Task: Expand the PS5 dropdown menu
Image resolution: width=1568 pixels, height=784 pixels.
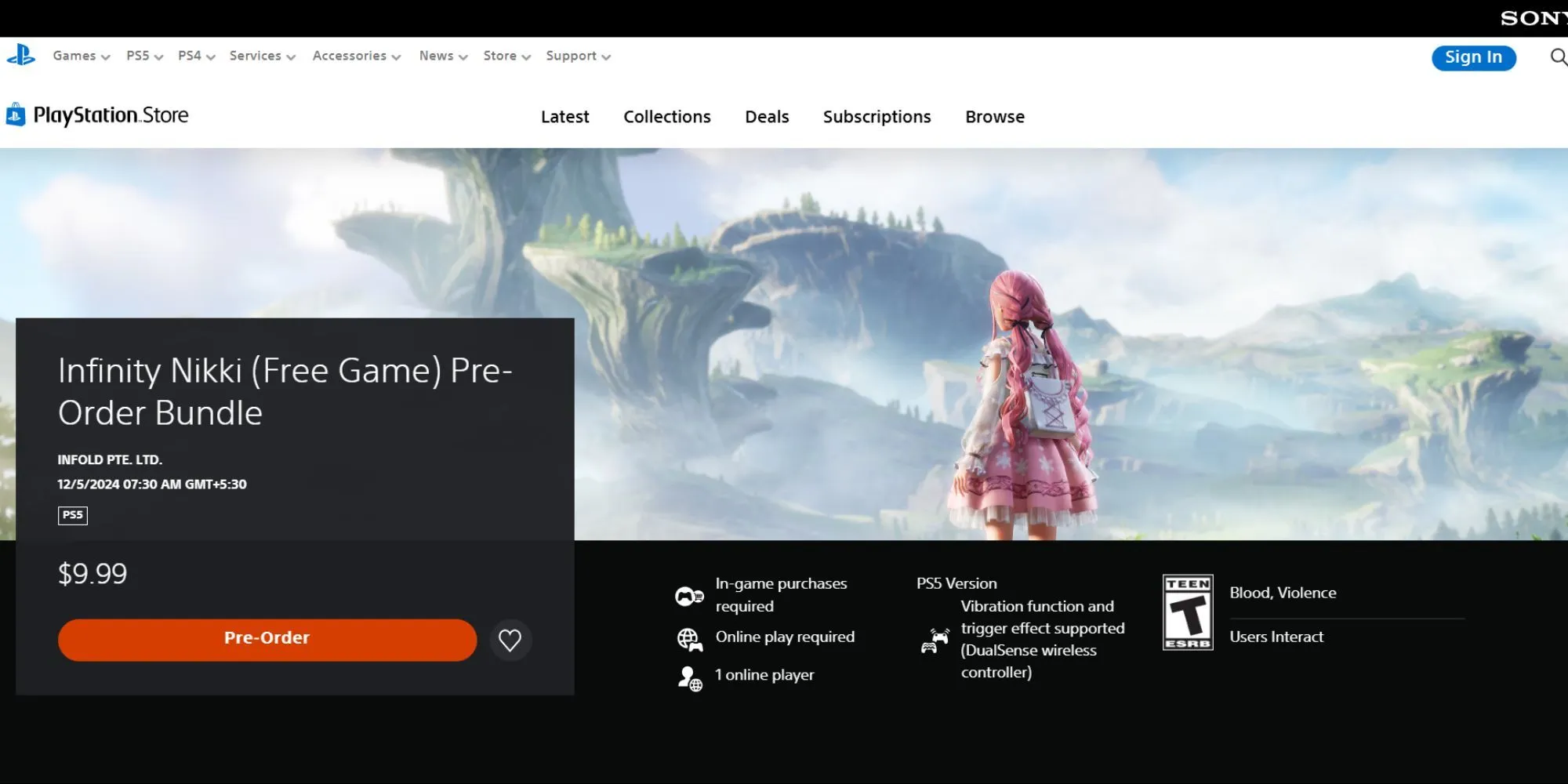Action: coord(145,56)
